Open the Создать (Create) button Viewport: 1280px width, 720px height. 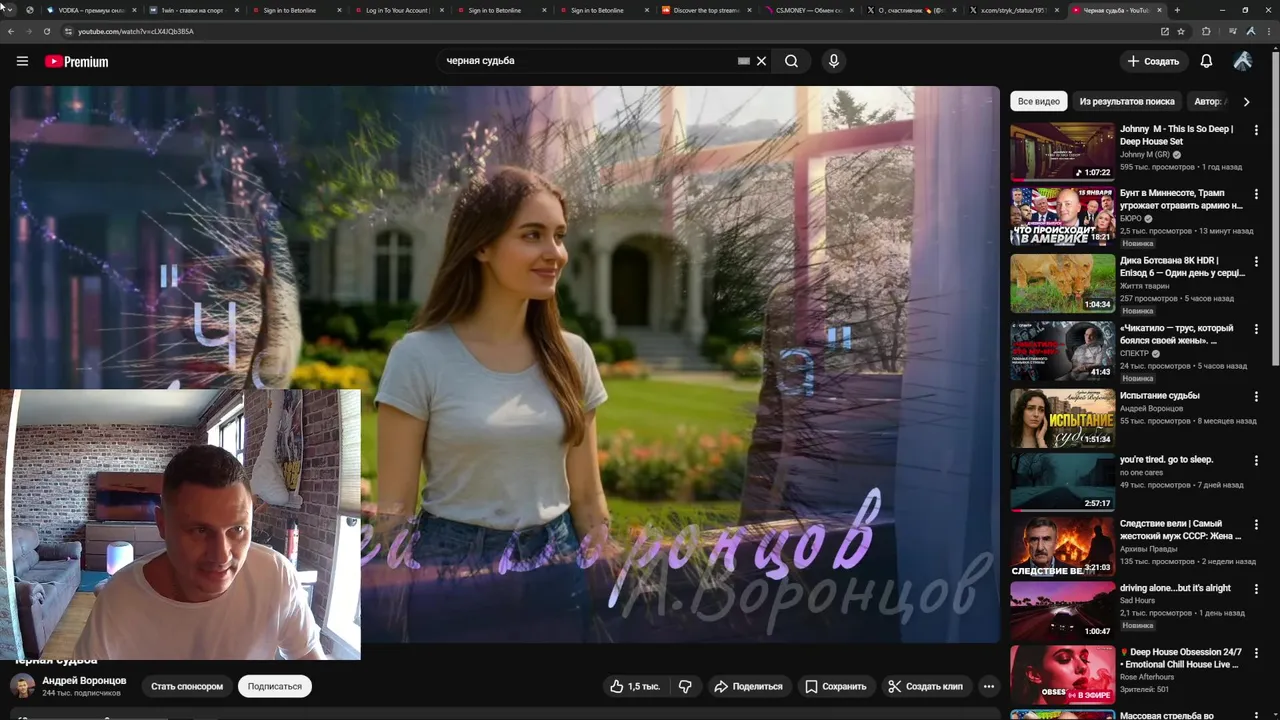pos(1153,61)
